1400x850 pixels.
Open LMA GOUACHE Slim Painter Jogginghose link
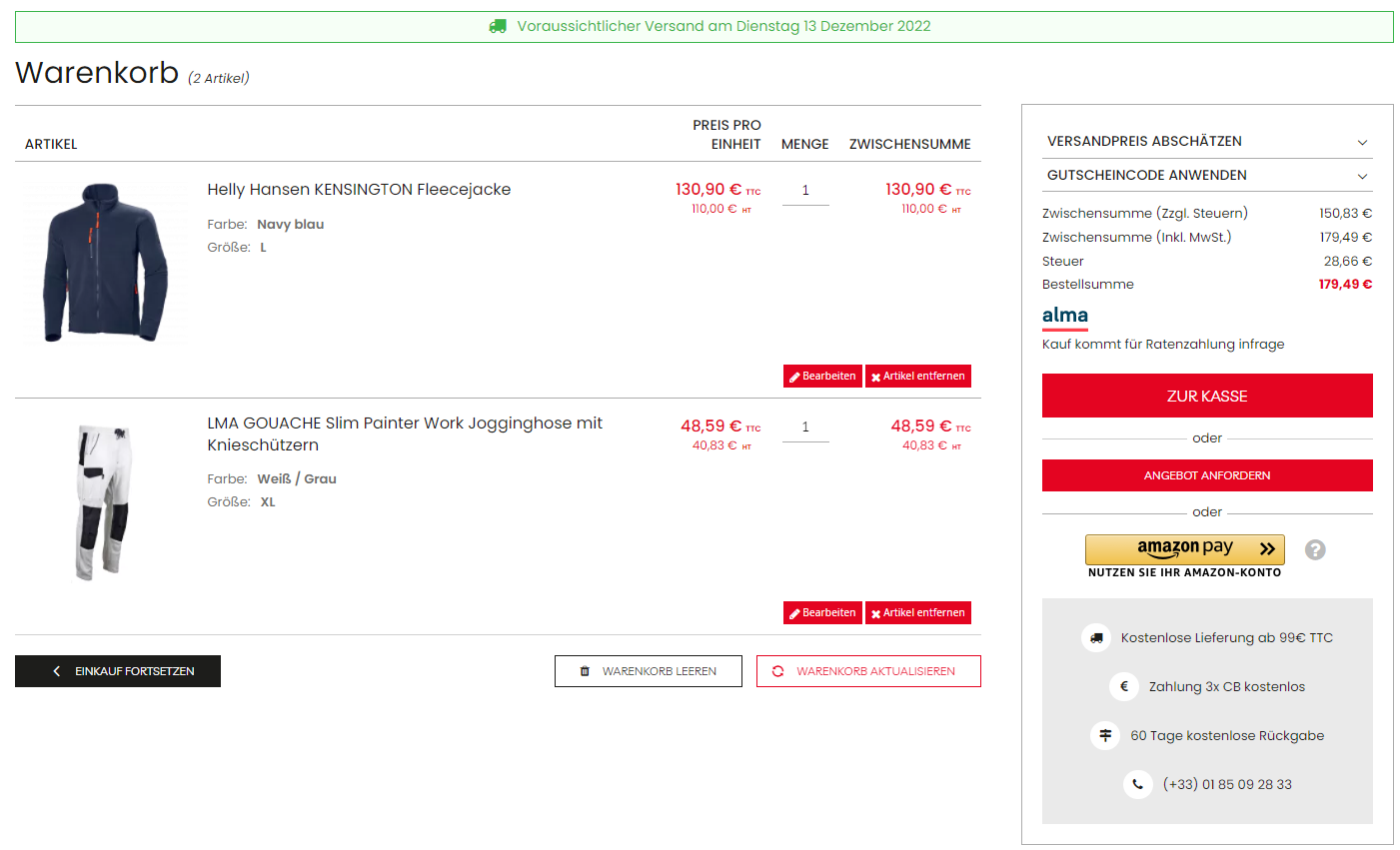[405, 433]
